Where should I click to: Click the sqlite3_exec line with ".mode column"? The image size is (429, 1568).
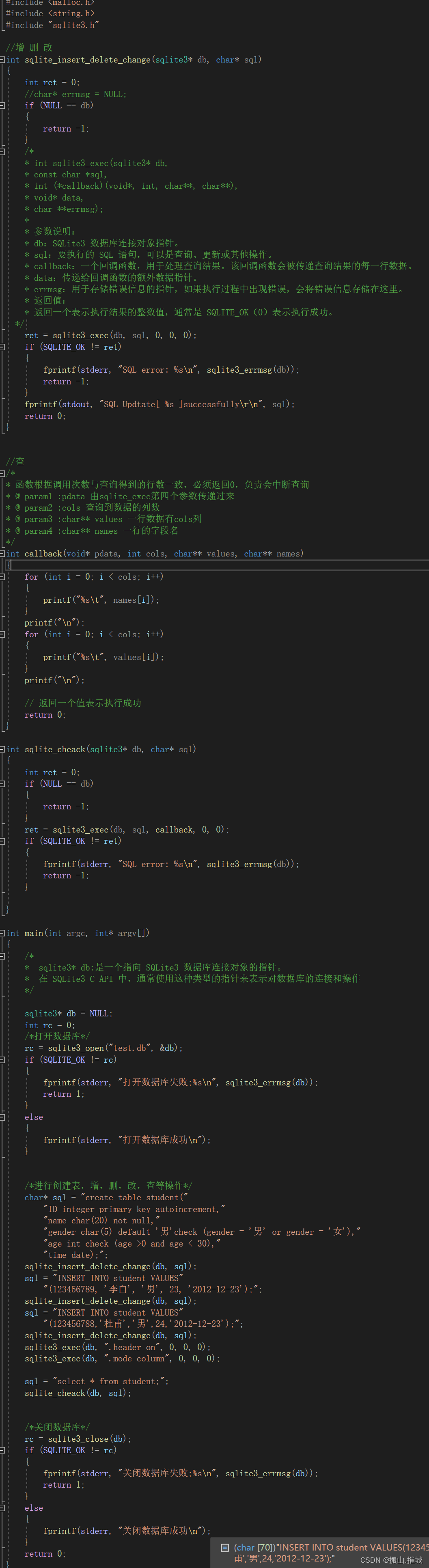tap(122, 1359)
